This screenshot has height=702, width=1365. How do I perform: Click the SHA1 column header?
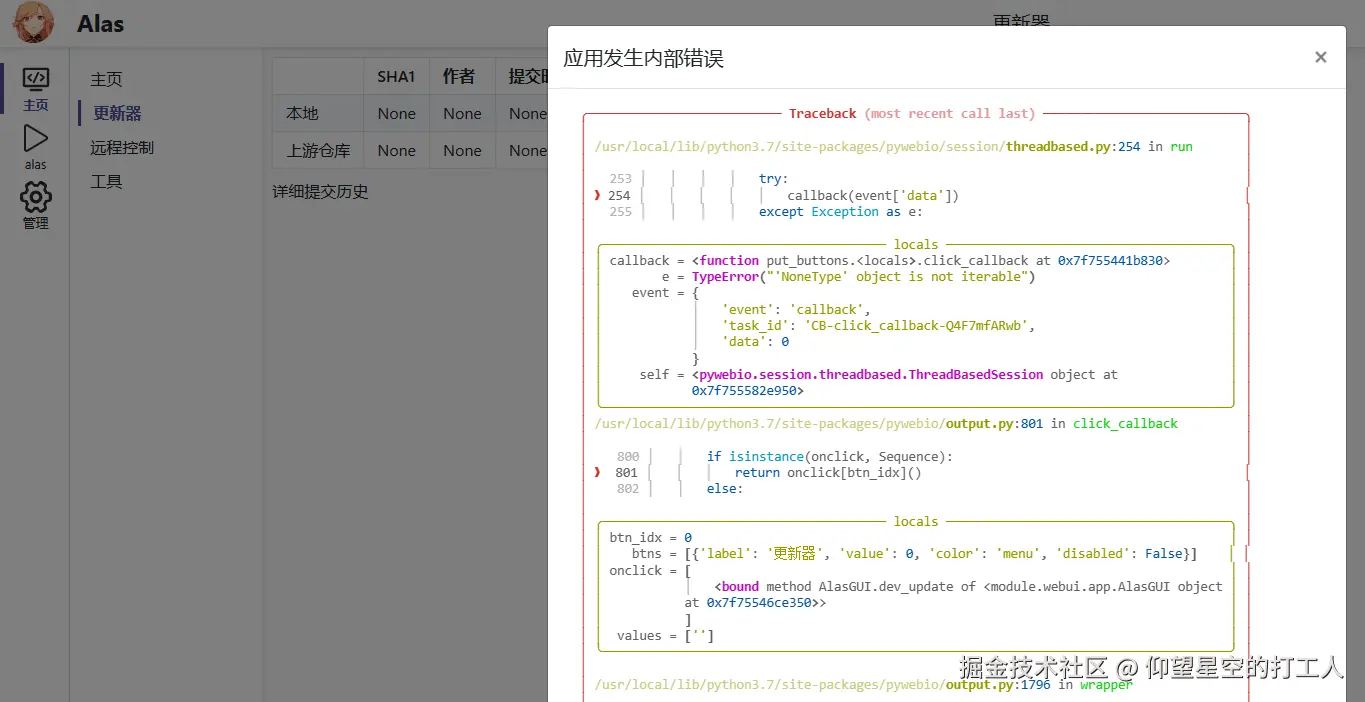click(396, 76)
